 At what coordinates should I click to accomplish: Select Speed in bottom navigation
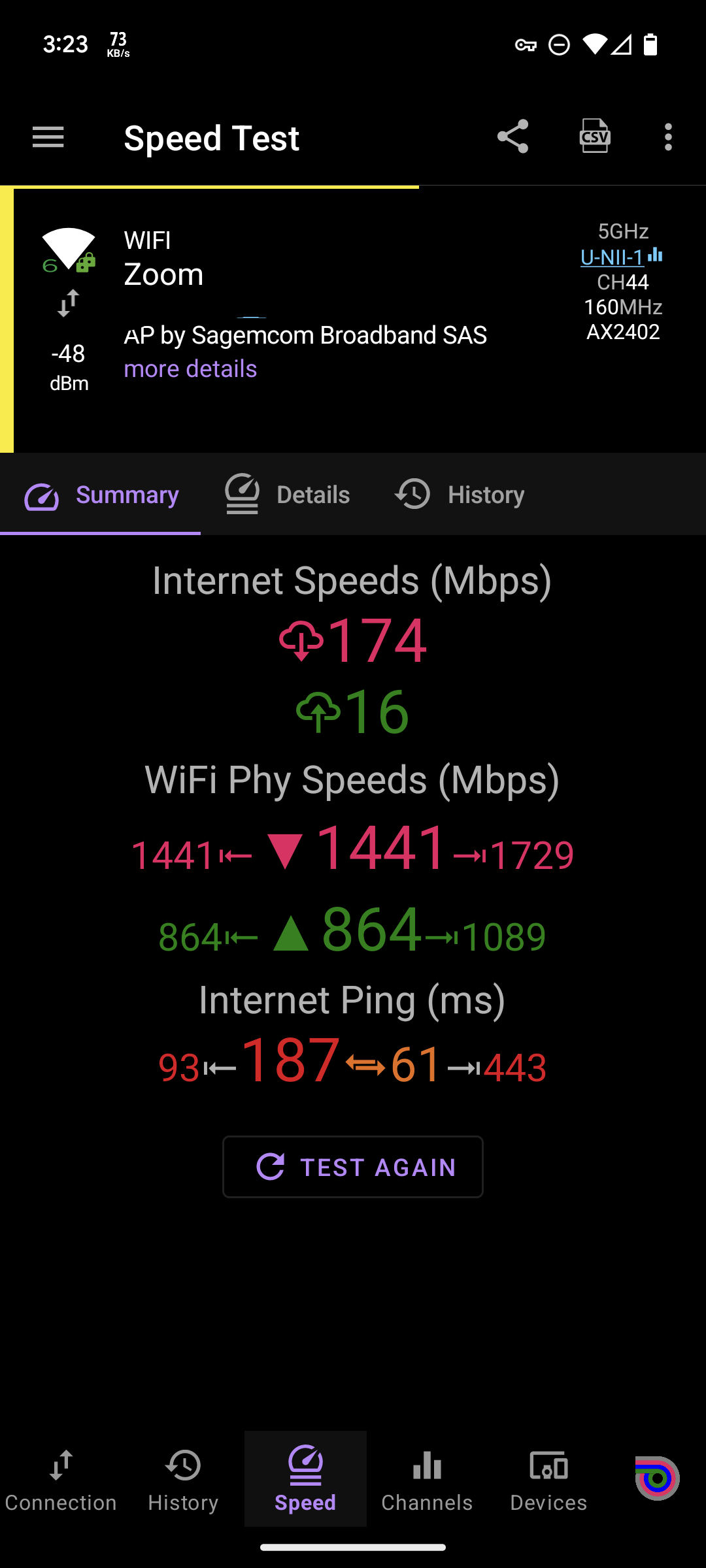point(305,1479)
